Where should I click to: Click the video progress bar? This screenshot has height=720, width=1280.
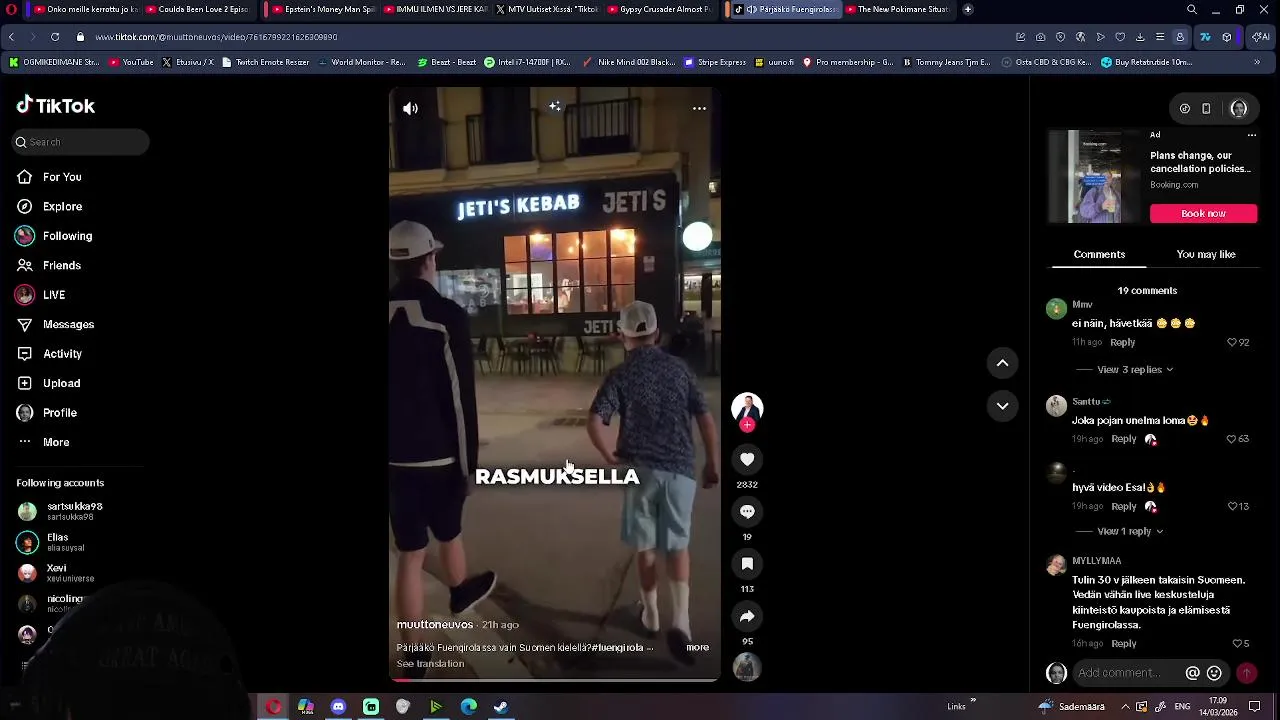point(554,680)
